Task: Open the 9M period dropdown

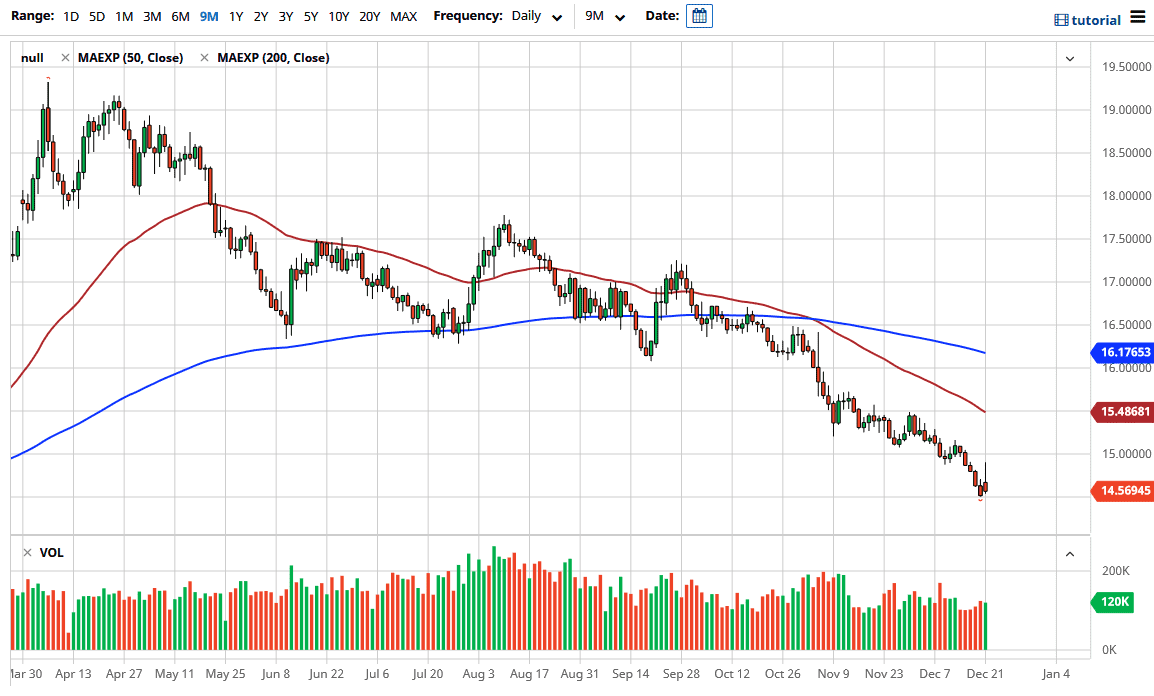Action: (x=605, y=16)
